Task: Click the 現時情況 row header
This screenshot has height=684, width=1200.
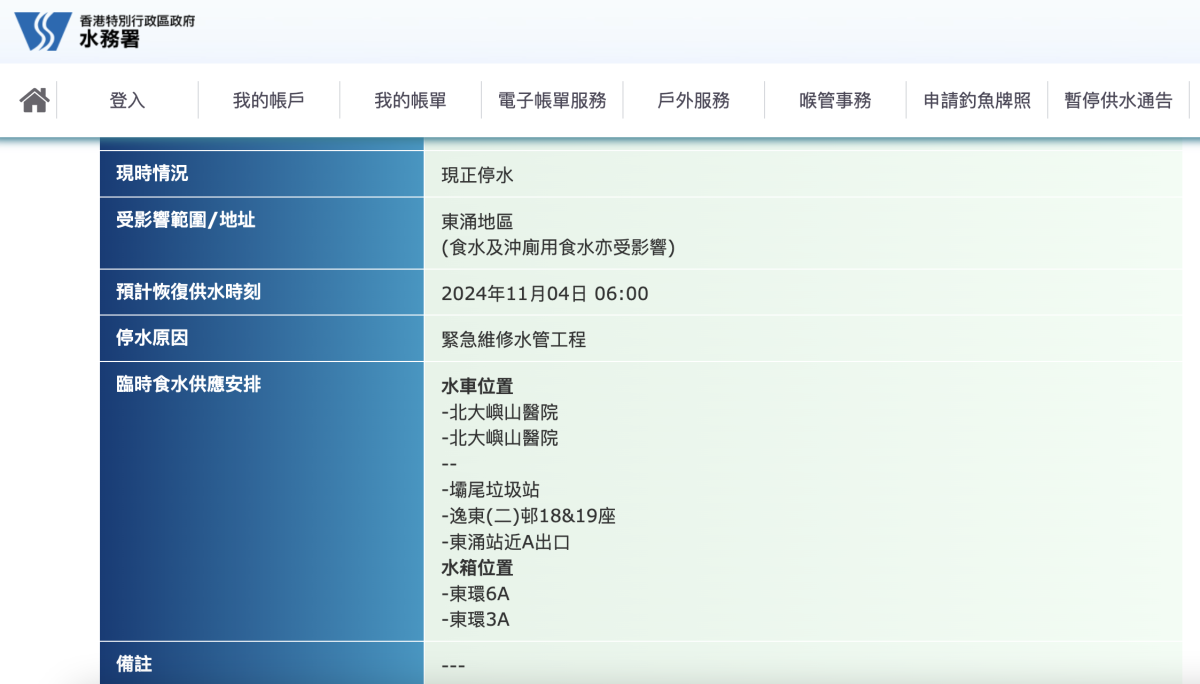Action: click(152, 174)
